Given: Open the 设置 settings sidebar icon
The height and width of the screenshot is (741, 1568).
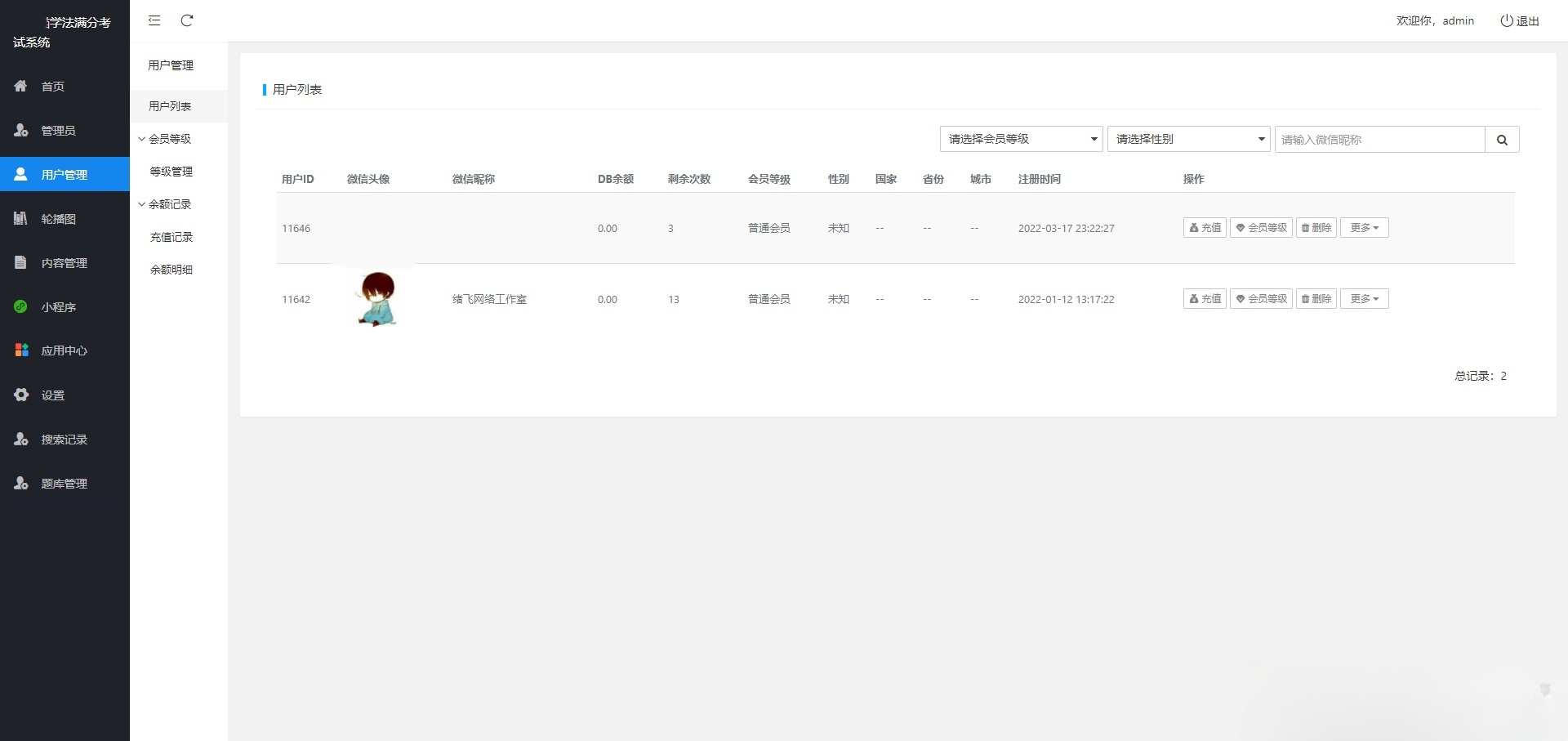Looking at the screenshot, I should [20, 394].
